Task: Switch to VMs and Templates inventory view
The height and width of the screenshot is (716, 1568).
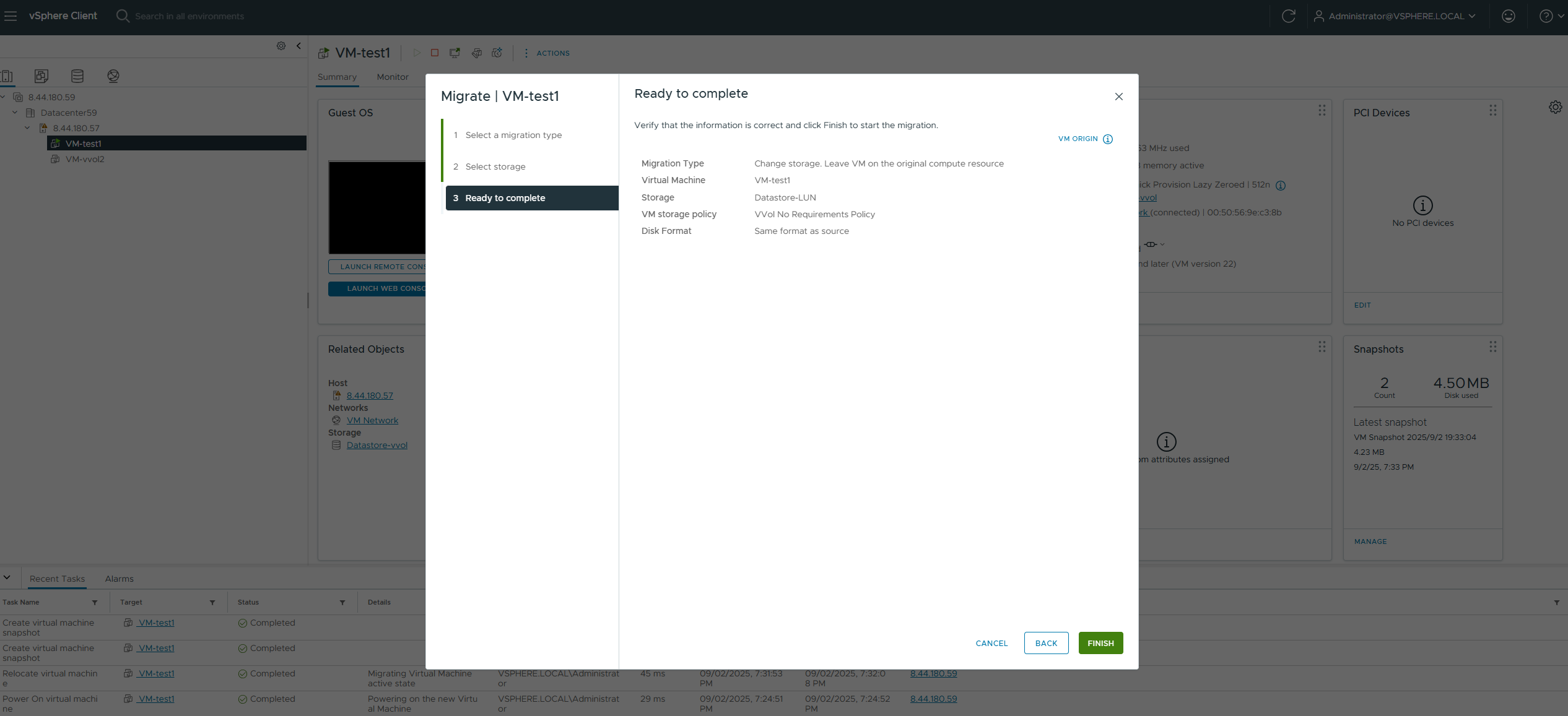Action: 41,76
